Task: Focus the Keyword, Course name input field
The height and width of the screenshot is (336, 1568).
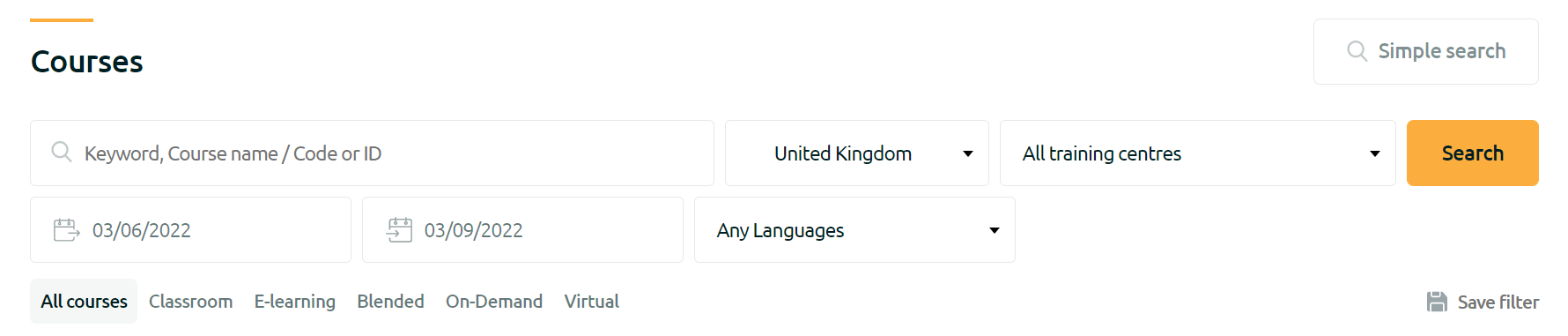Action: tap(372, 153)
